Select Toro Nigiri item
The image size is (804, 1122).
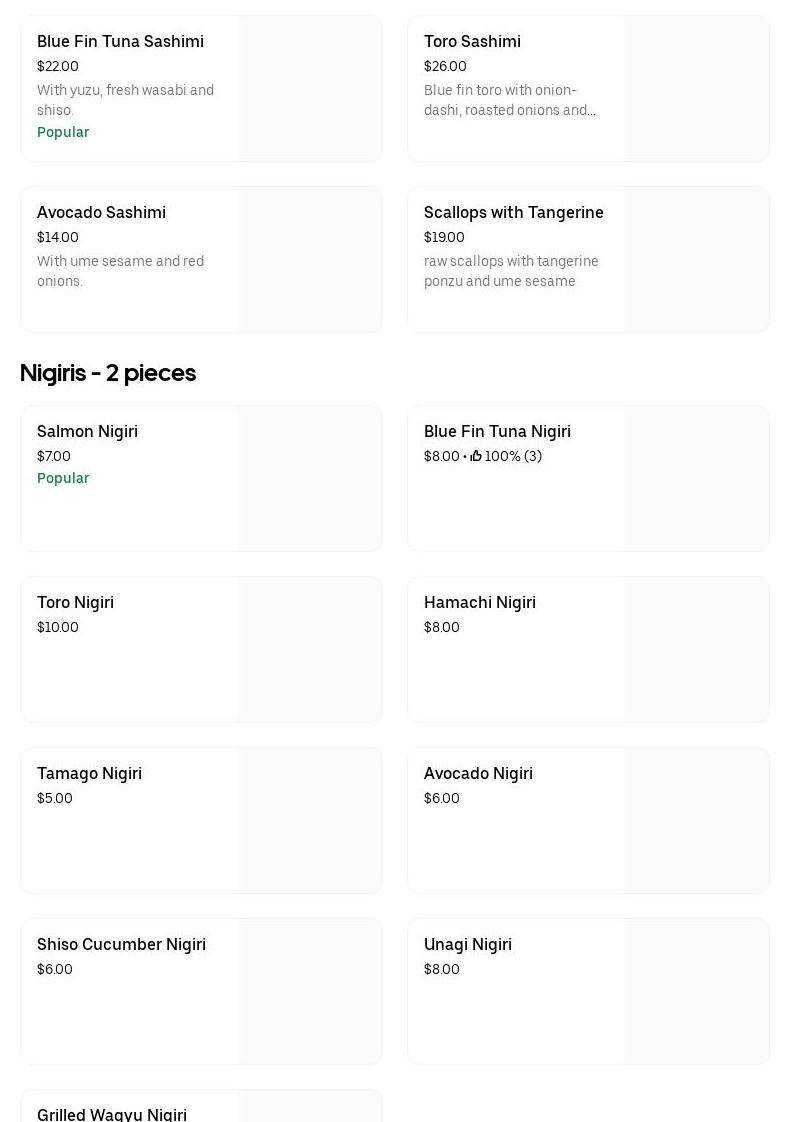coord(75,603)
